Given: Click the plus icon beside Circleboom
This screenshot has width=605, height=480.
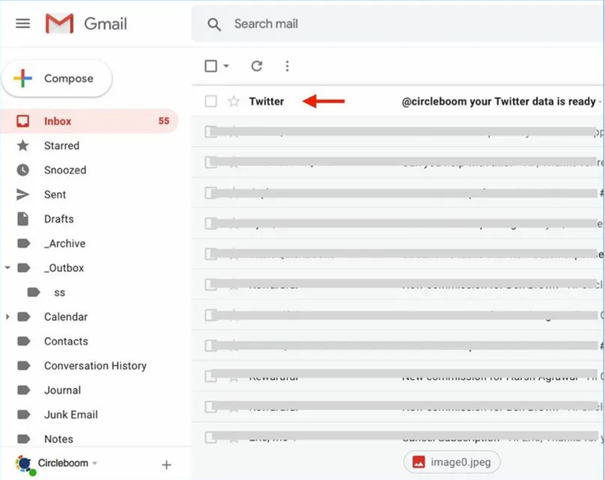Looking at the screenshot, I should pos(166,465).
